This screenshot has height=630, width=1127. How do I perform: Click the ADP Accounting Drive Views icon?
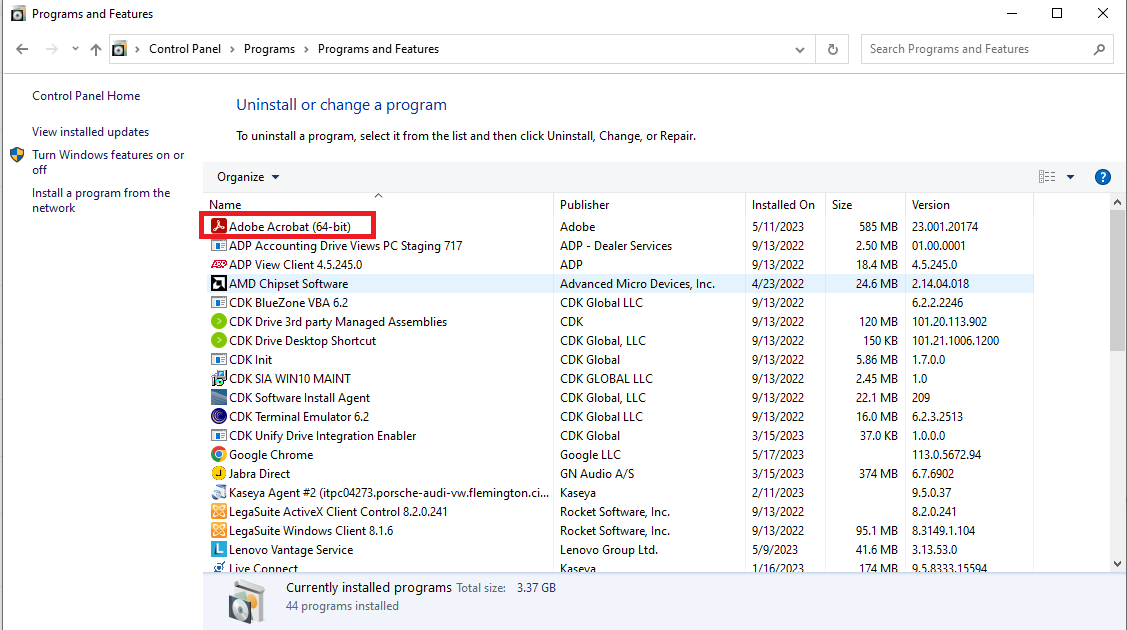(218, 246)
